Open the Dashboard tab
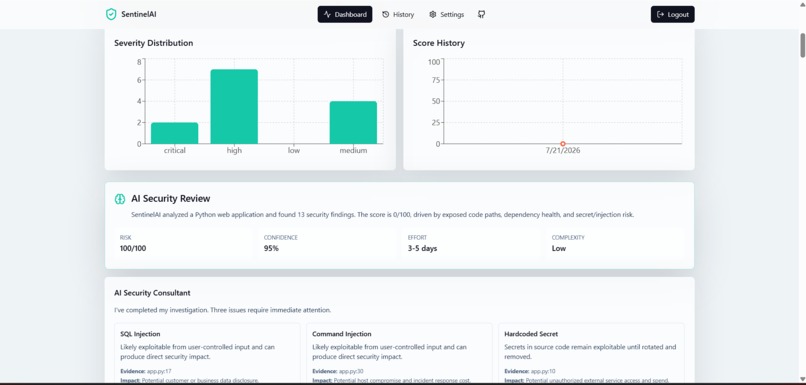 click(345, 14)
